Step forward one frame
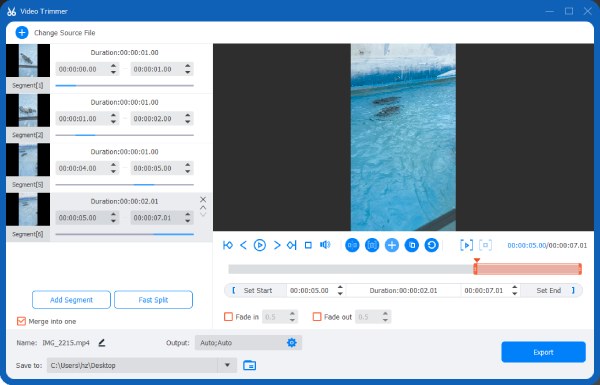The height and width of the screenshot is (385, 600). point(277,245)
